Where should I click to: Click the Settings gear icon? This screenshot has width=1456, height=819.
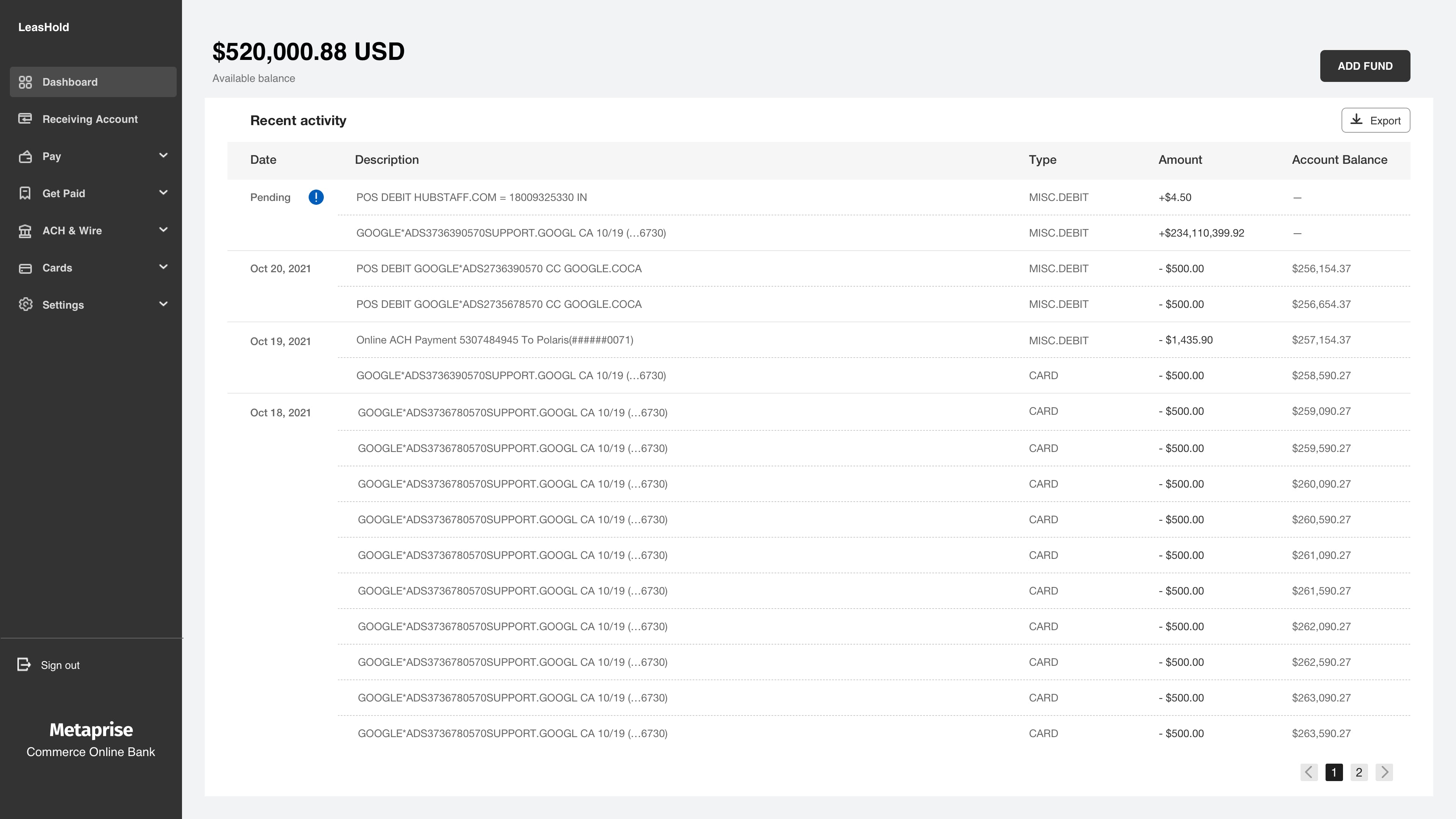25,304
